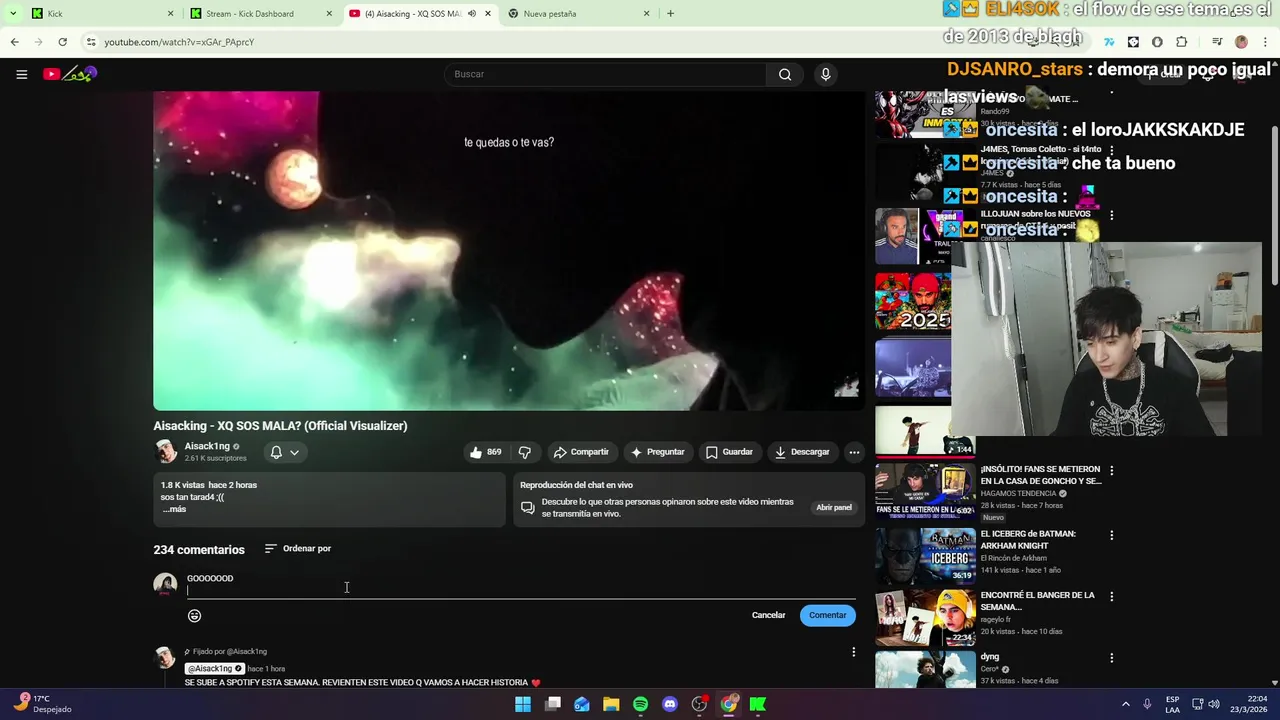Screen dimensions: 1280x720
Task: Open Kick app from the taskbar
Action: [x=758, y=704]
